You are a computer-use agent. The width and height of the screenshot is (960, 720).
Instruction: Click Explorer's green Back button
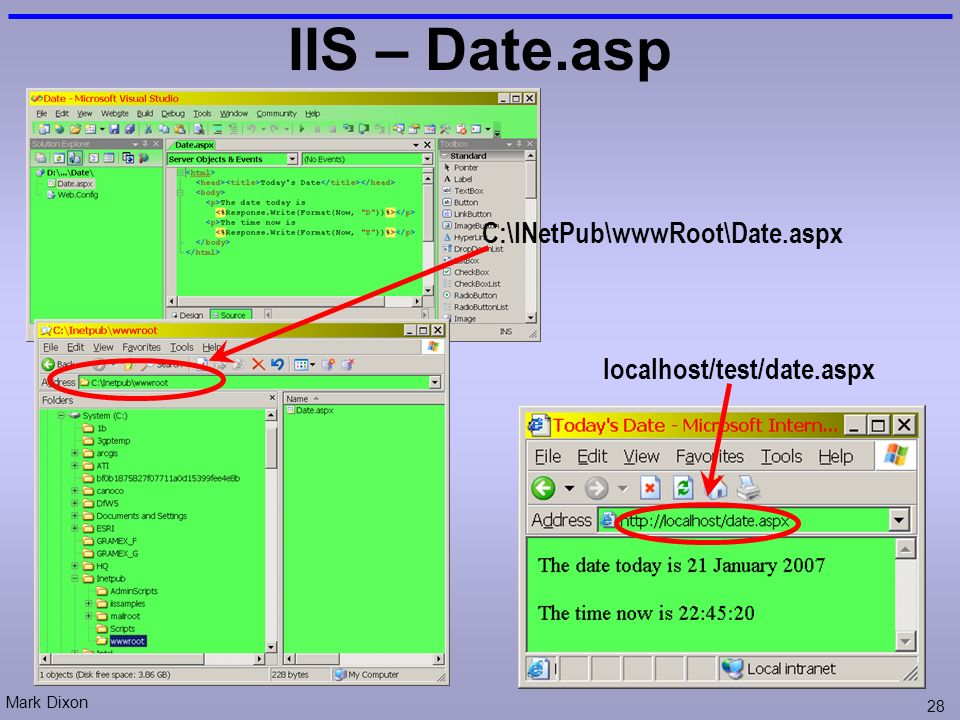coord(48,364)
